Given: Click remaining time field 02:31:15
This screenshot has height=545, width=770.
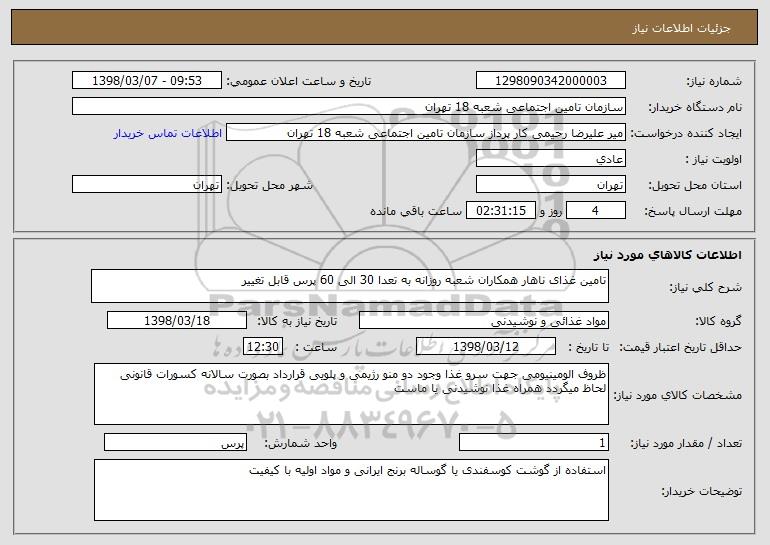Looking at the screenshot, I should 500,211.
